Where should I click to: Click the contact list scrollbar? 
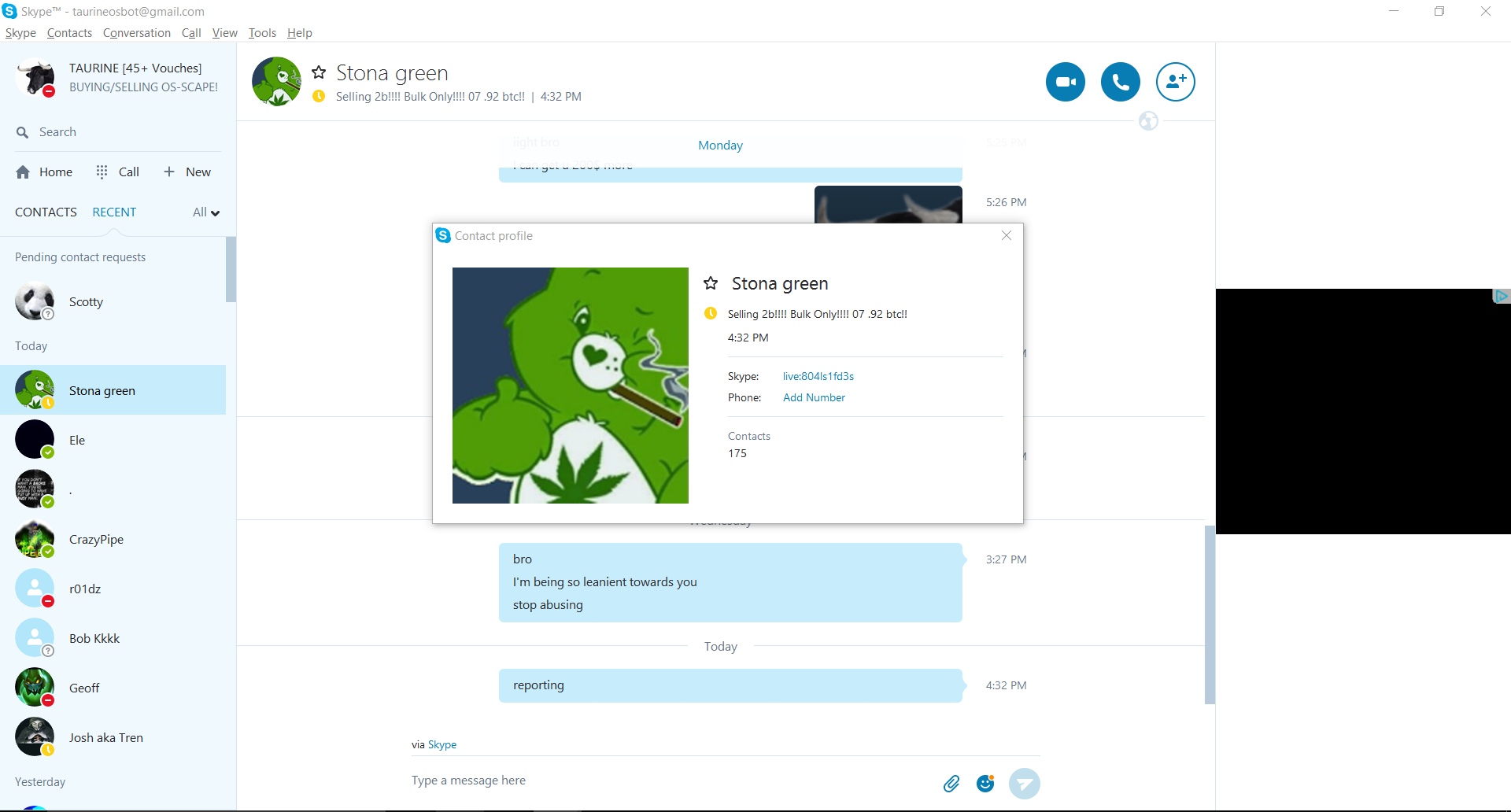click(x=231, y=269)
